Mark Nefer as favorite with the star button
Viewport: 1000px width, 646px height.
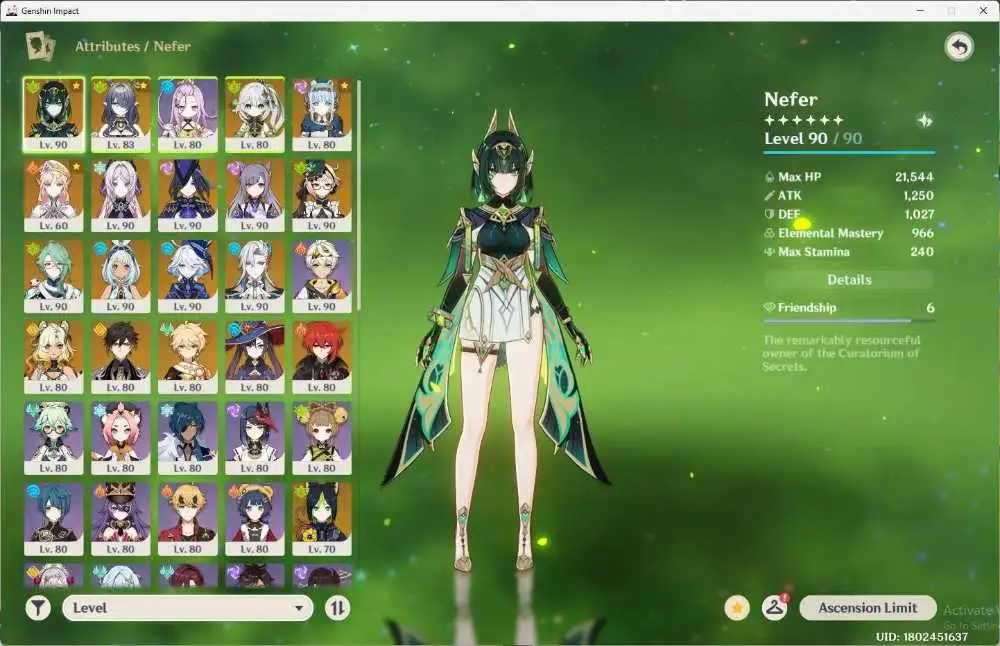point(737,608)
